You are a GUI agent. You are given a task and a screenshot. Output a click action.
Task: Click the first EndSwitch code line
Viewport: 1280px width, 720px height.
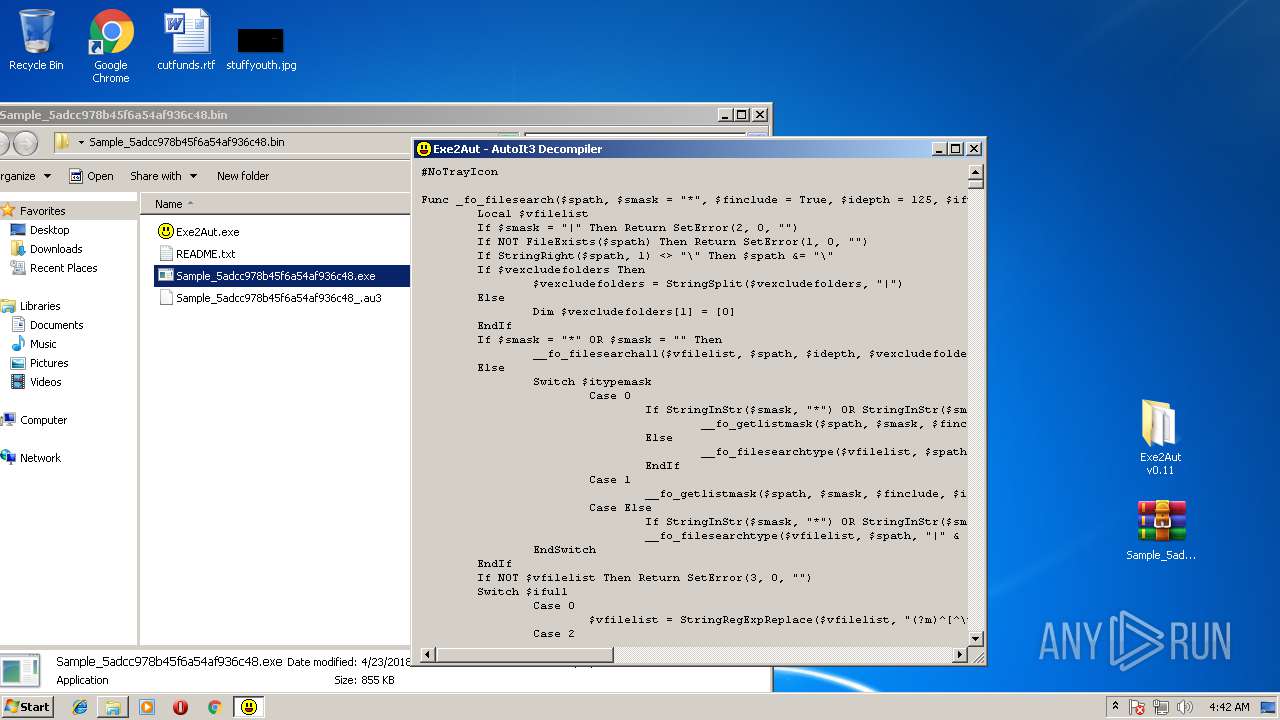565,550
